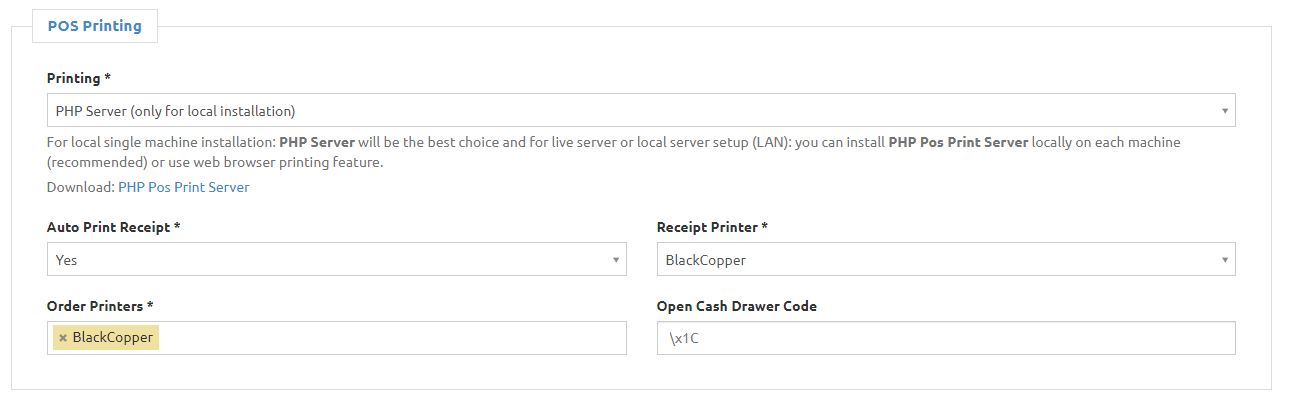This screenshot has height=408, width=1291.
Task: Open the Receipt Printer dropdown showing BlackCopper
Action: point(946,260)
